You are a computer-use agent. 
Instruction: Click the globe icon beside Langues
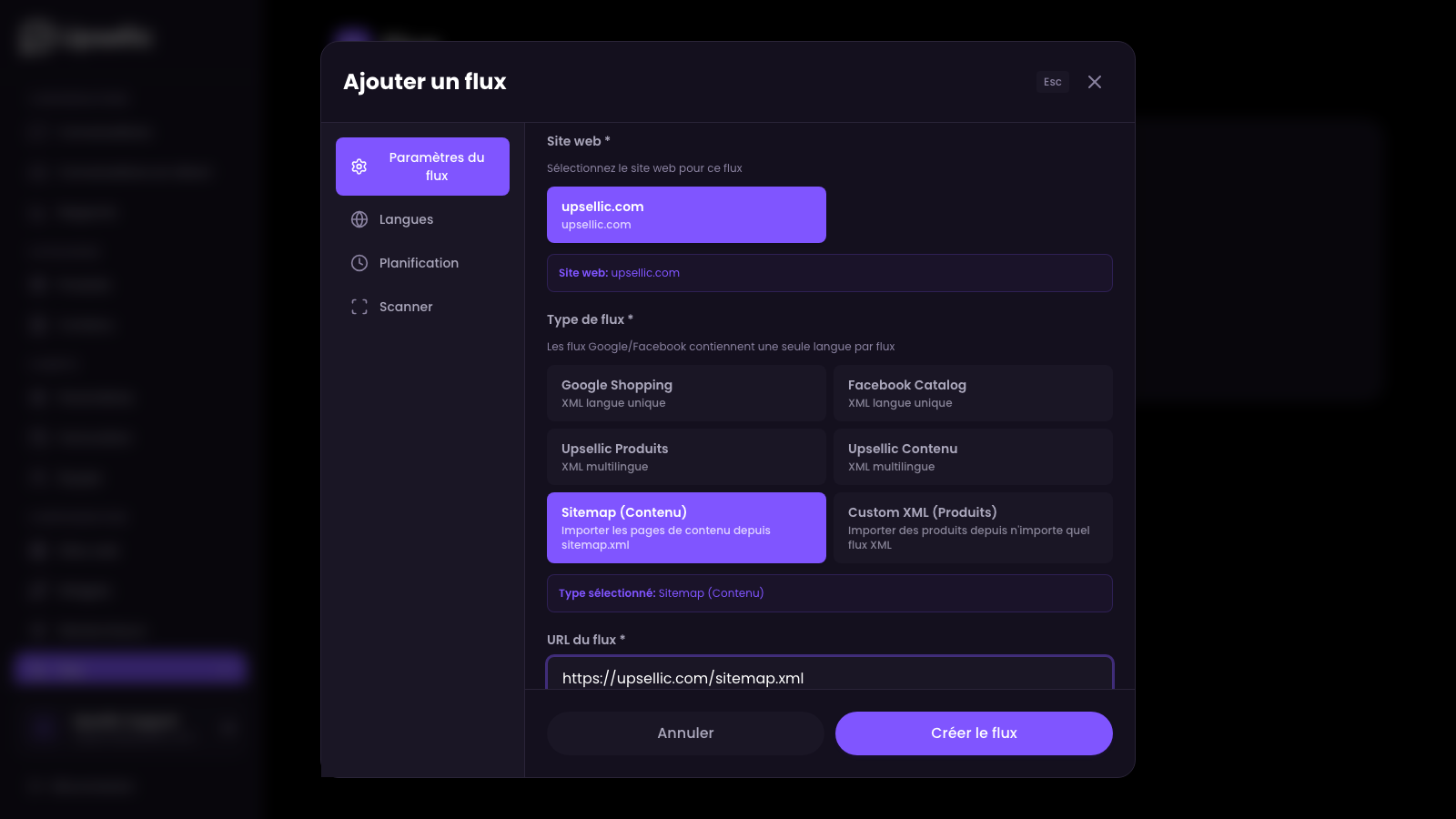(359, 219)
